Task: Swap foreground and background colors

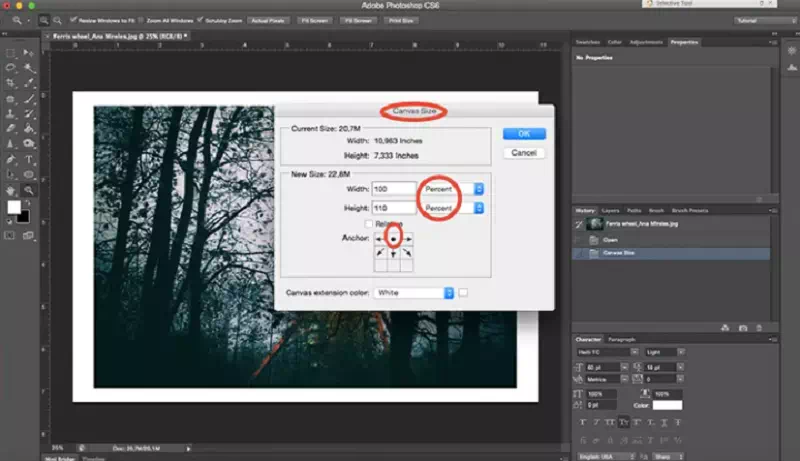Action: coord(27,203)
